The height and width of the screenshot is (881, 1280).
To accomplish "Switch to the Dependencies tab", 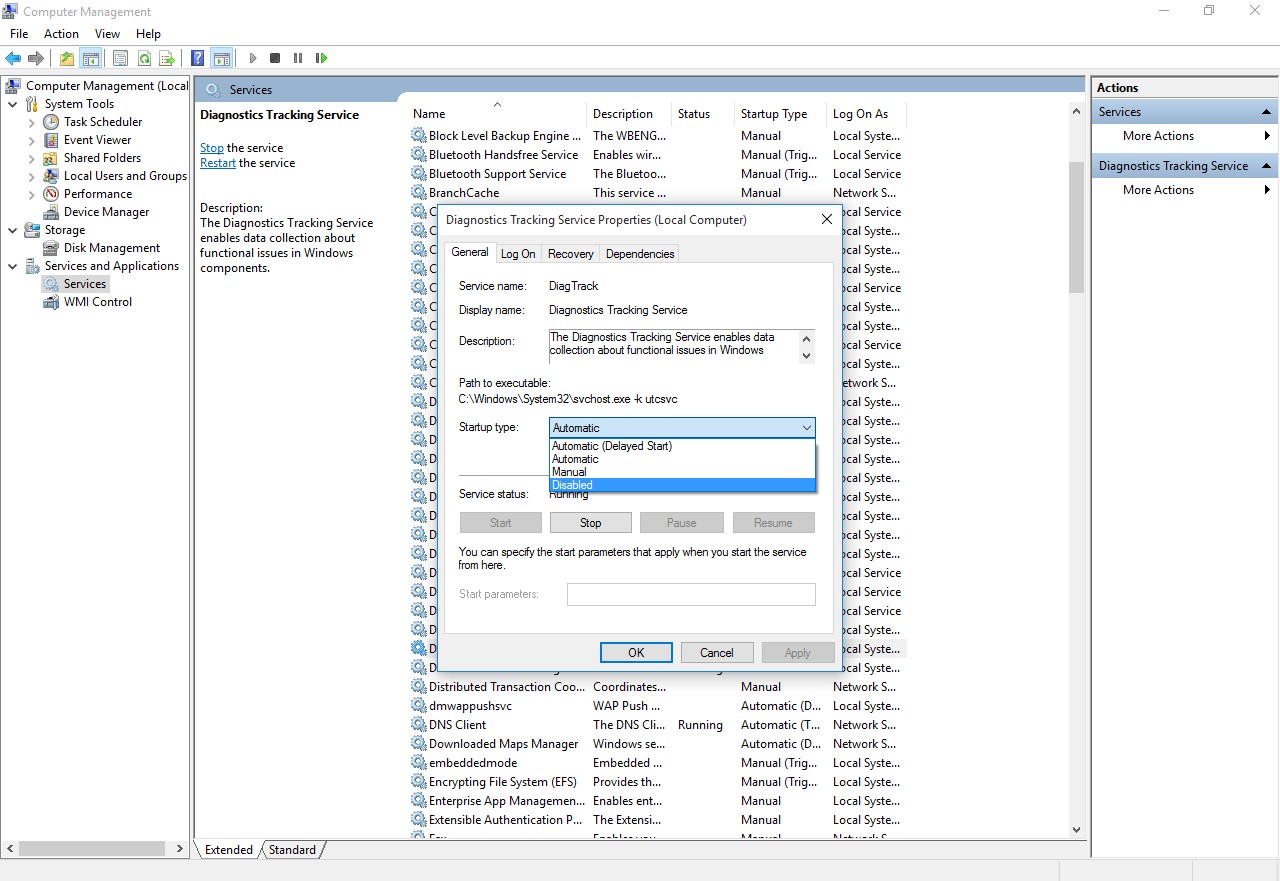I will (x=640, y=254).
